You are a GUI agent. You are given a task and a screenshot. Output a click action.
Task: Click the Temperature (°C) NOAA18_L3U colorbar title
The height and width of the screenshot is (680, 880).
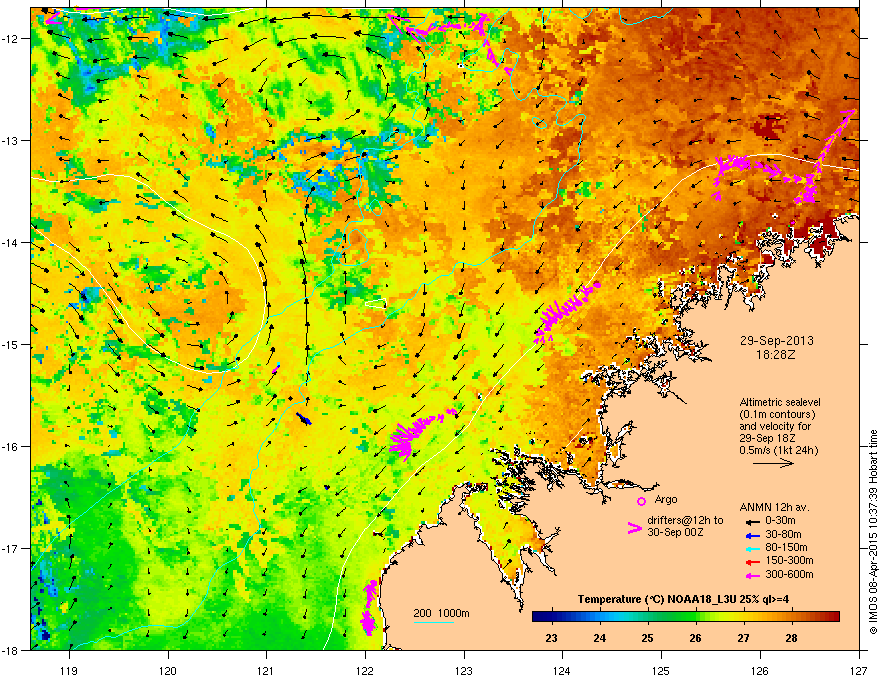(683, 599)
